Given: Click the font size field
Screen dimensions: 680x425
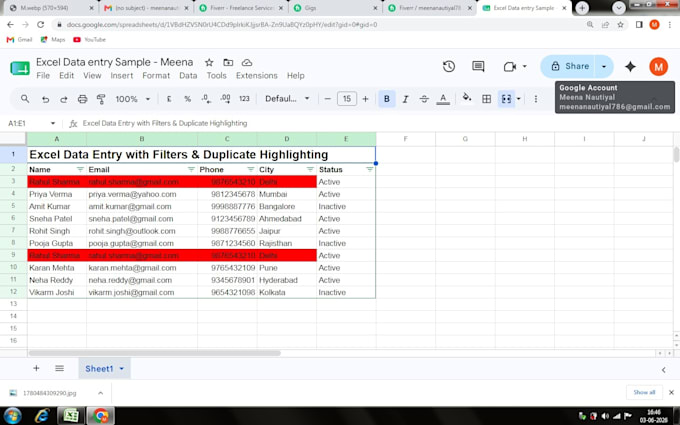Looking at the screenshot, I should (x=347, y=99).
